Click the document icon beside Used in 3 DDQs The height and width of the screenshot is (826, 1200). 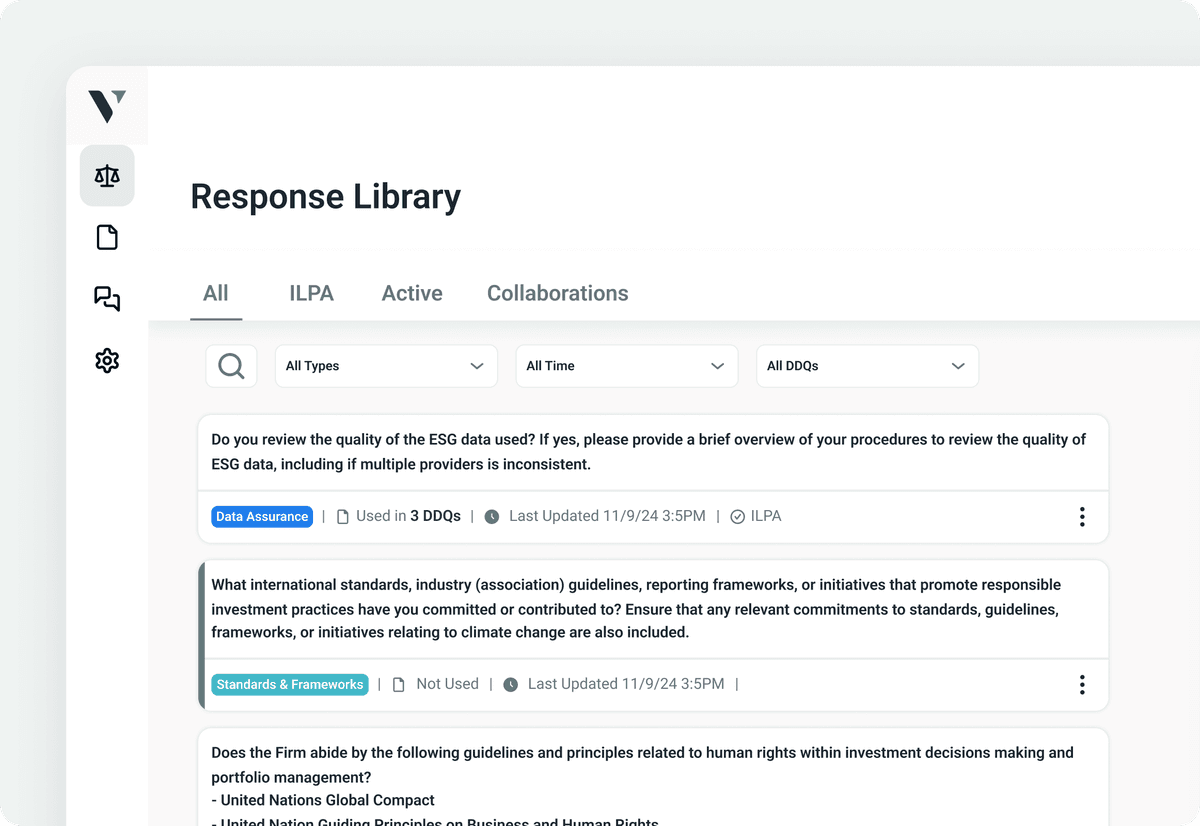[340, 516]
